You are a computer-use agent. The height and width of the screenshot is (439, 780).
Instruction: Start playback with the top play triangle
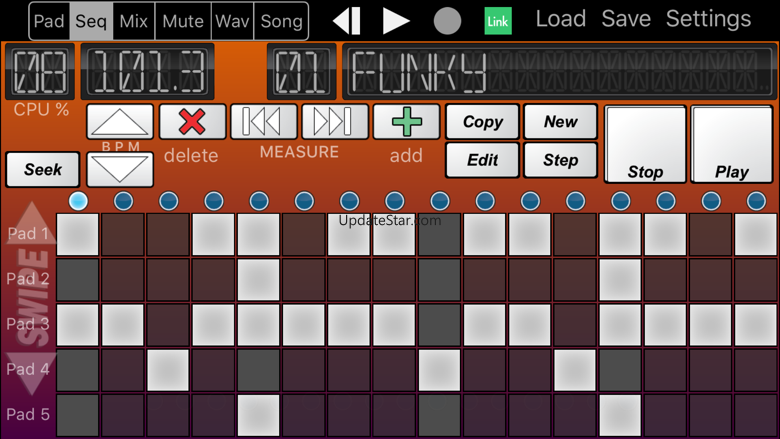point(396,21)
